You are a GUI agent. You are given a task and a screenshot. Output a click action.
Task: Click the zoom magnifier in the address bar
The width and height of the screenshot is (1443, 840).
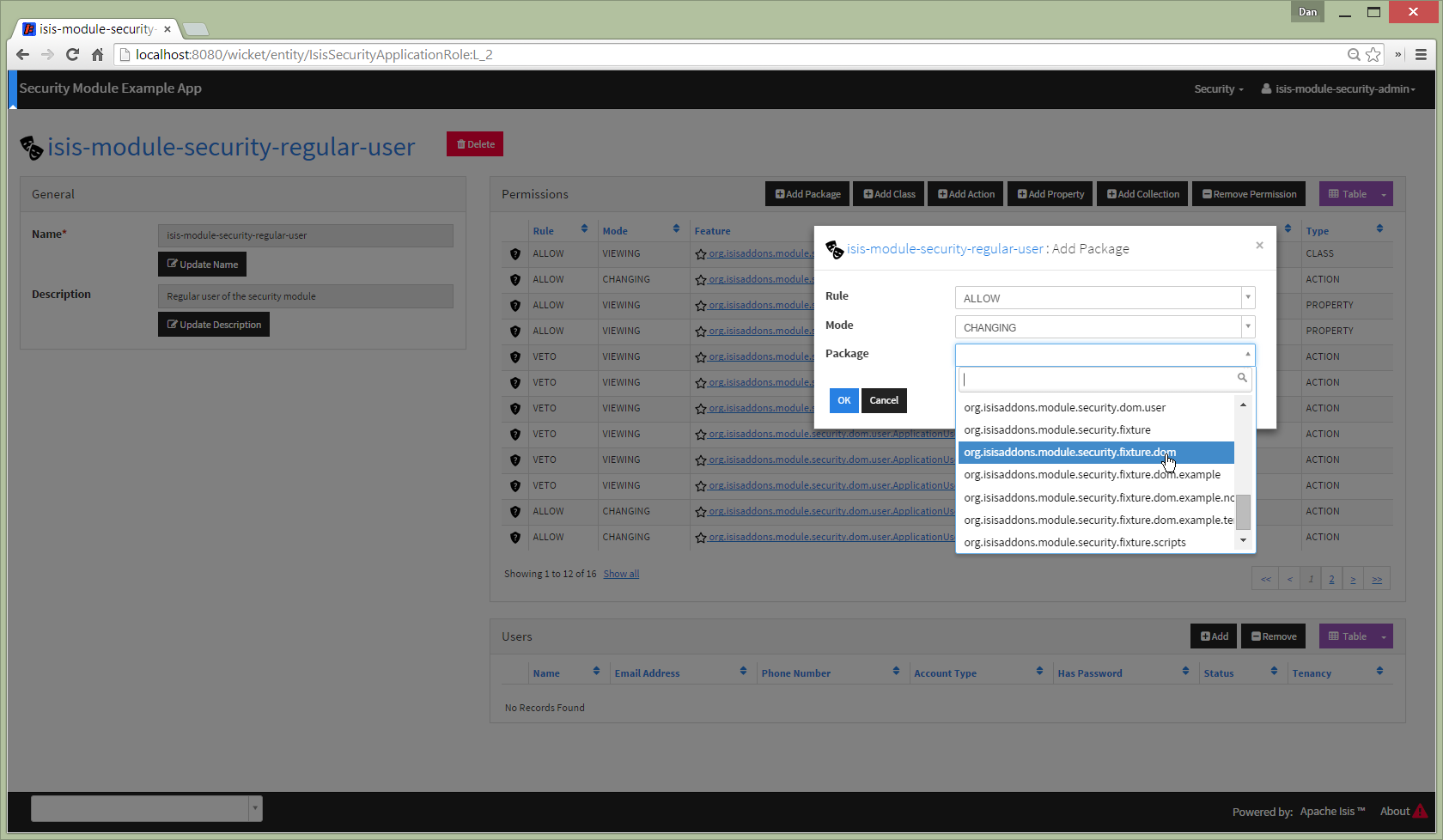(1354, 54)
